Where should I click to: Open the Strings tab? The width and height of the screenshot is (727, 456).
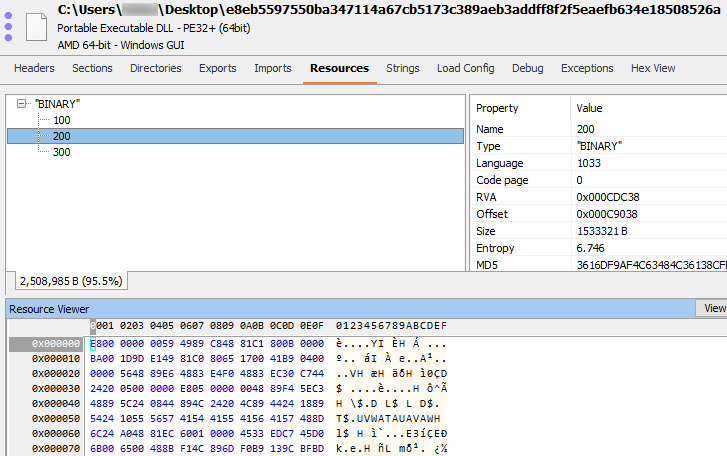pos(402,69)
